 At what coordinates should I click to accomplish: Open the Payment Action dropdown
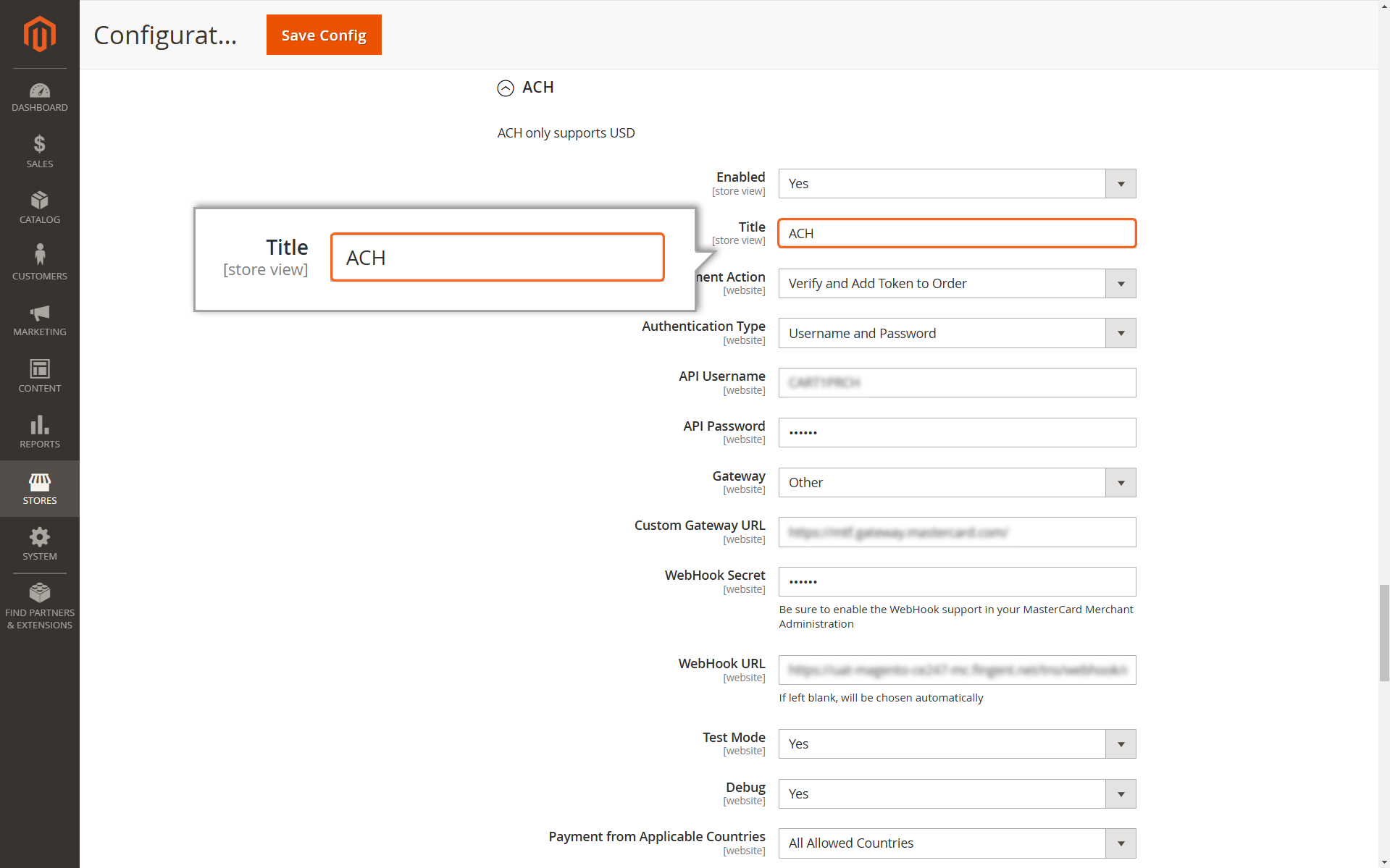coord(957,283)
